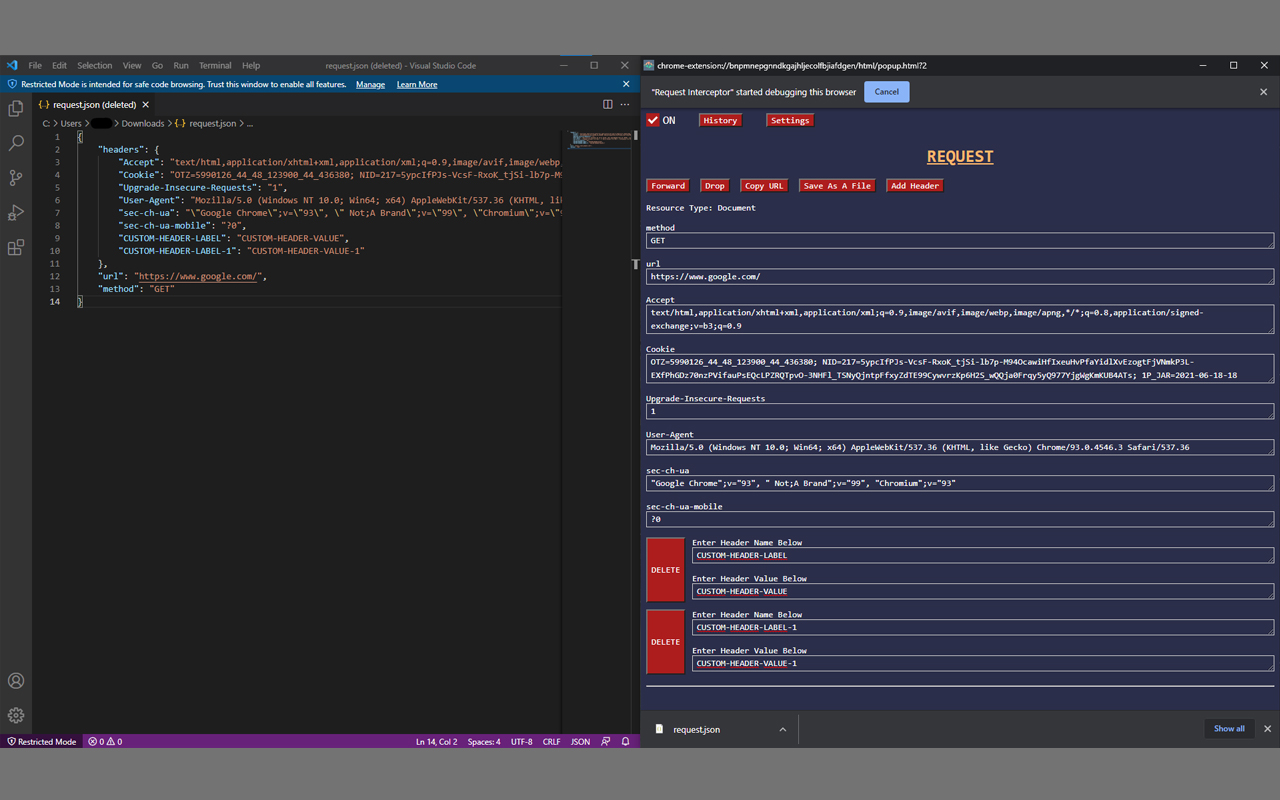Open the editor More Actions ellipsis menu
1280x800 pixels.
(625, 104)
